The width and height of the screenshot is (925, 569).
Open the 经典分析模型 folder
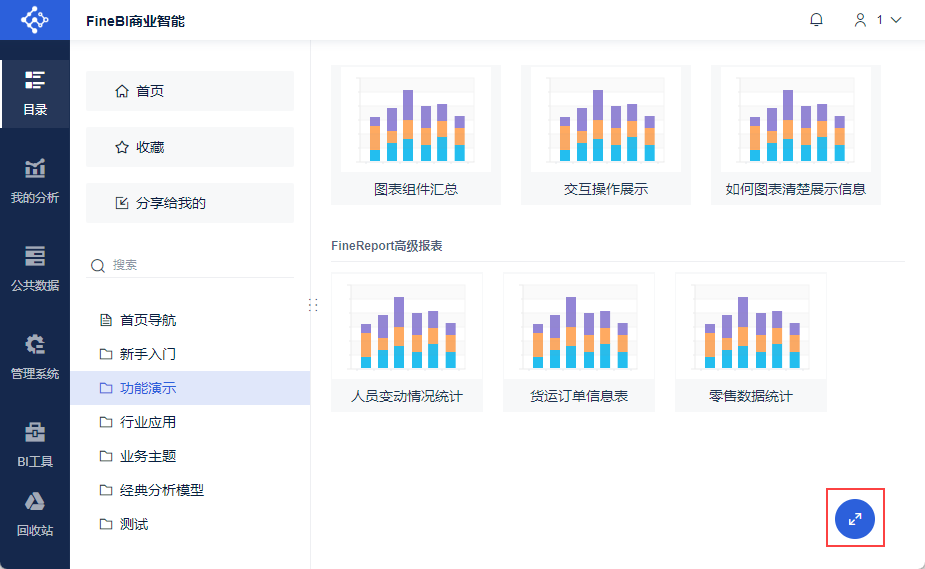click(190, 490)
